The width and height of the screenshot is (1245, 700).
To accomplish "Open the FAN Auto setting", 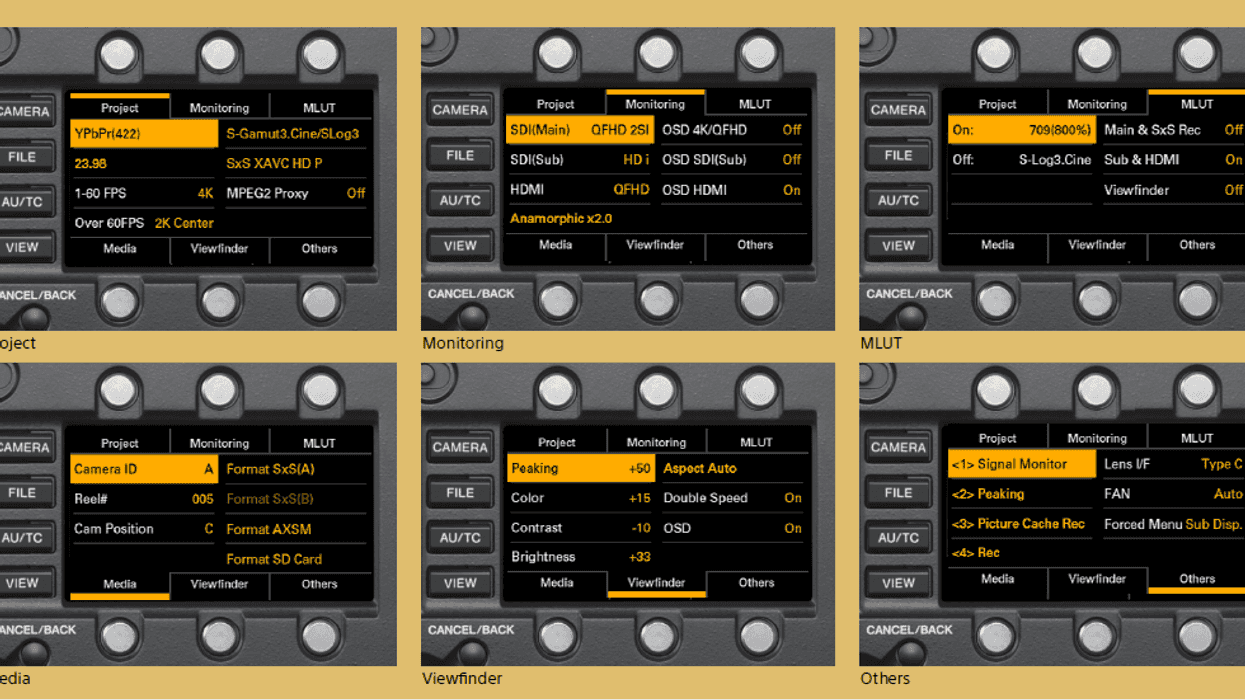I will click(1173, 494).
